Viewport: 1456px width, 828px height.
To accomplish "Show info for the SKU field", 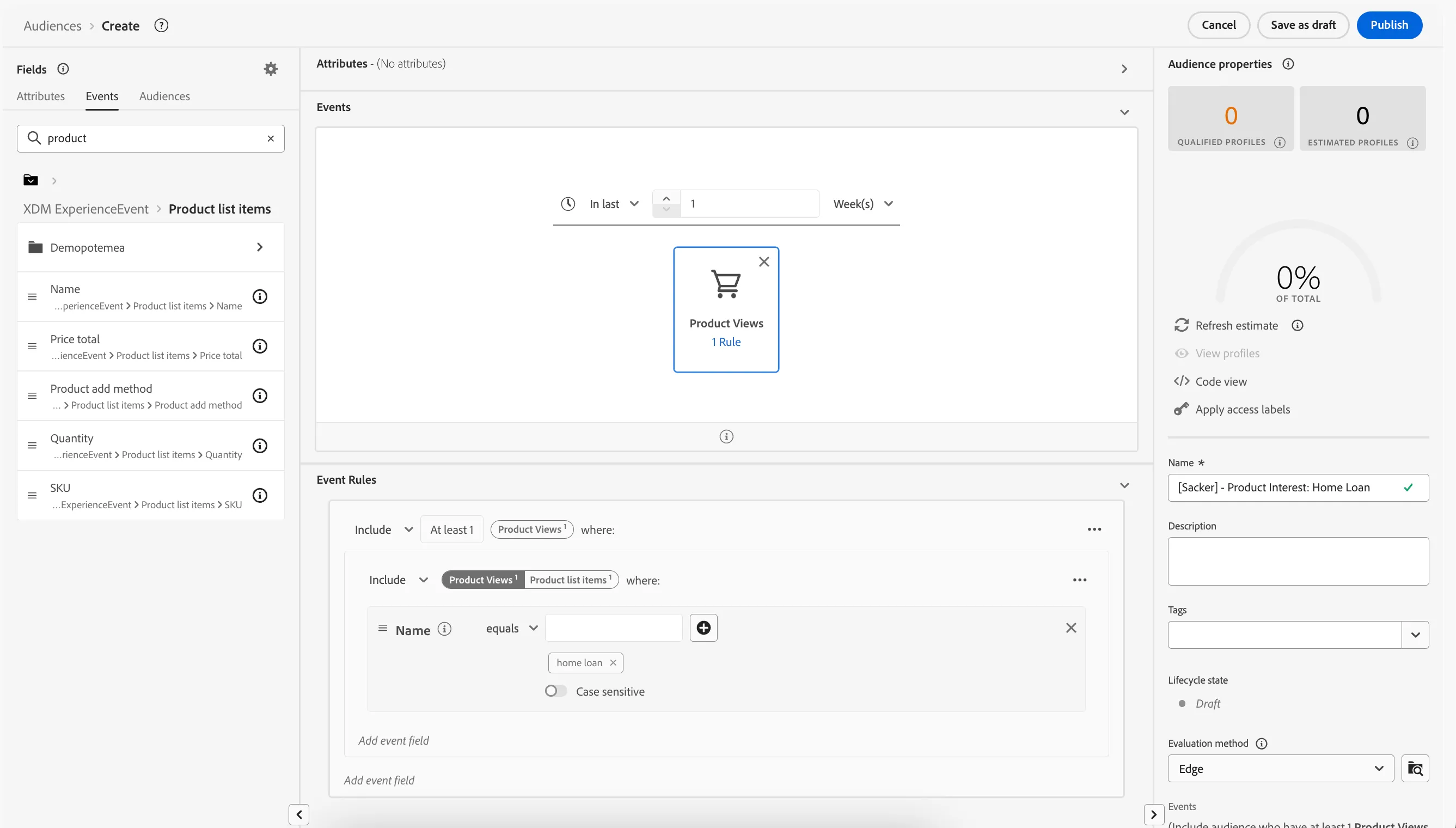I will coord(260,495).
